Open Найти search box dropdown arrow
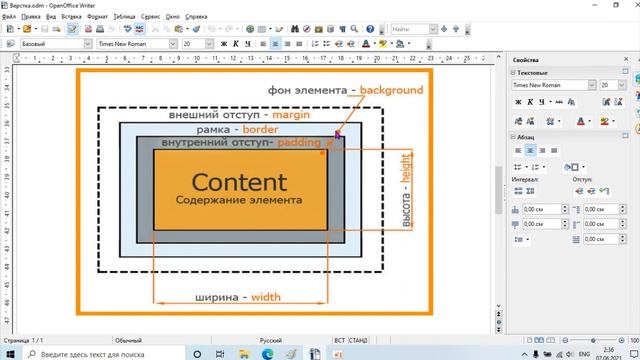This screenshot has width=640, height=360. (433, 29)
